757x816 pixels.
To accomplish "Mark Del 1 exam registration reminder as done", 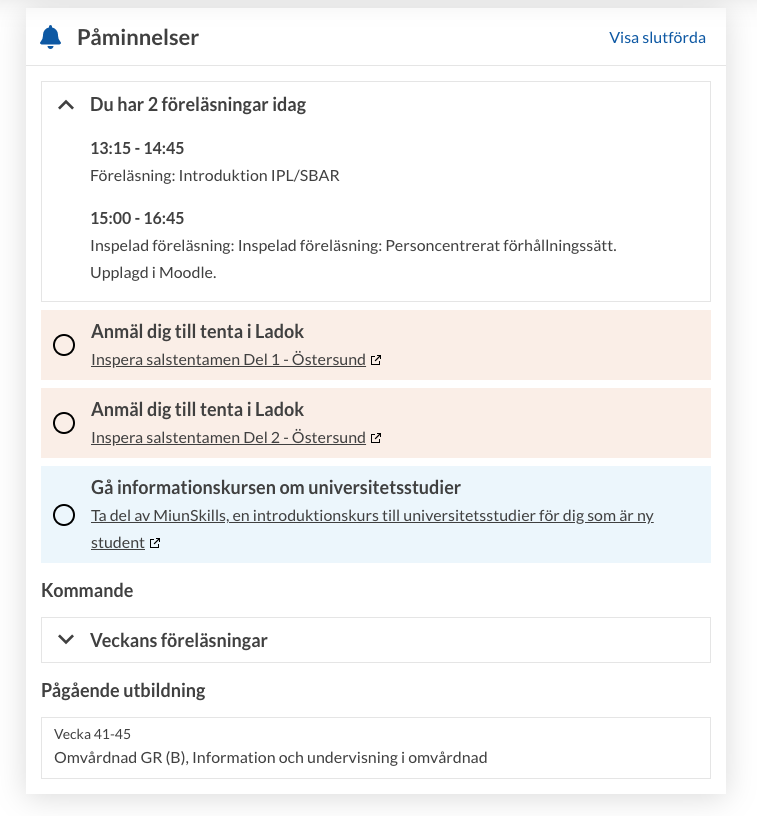I will [64, 345].
